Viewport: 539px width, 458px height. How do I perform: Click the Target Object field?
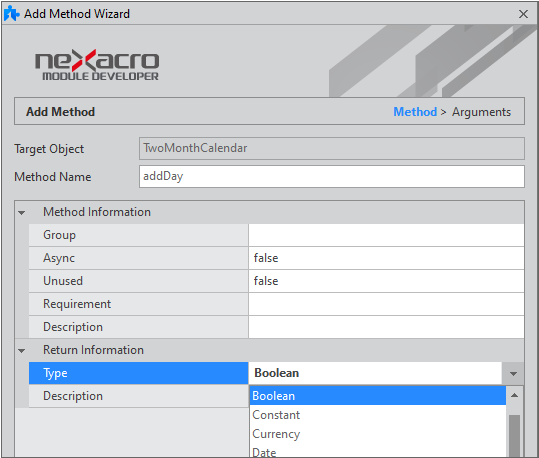point(332,148)
